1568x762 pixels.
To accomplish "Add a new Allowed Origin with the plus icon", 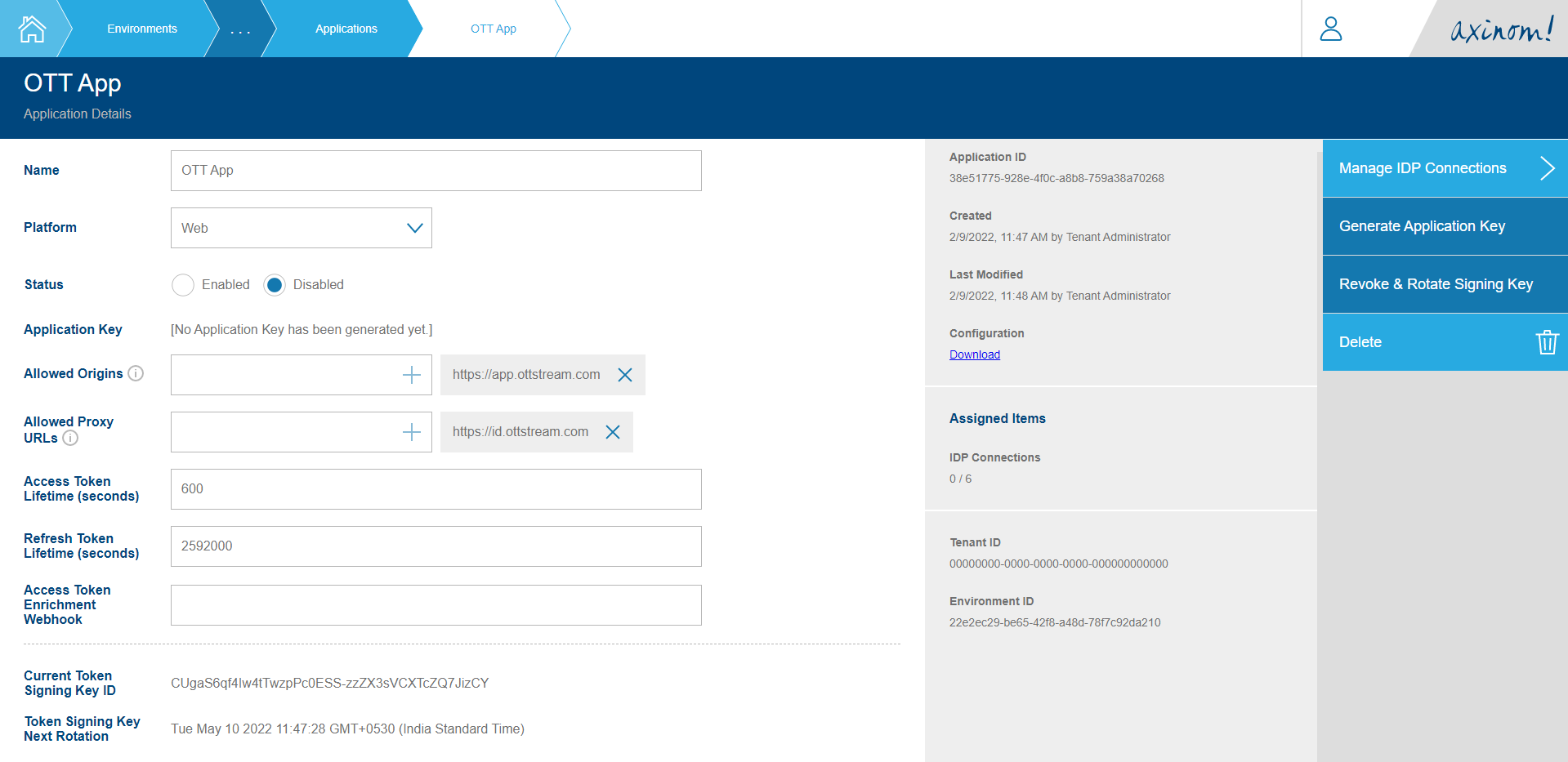I will [x=412, y=374].
